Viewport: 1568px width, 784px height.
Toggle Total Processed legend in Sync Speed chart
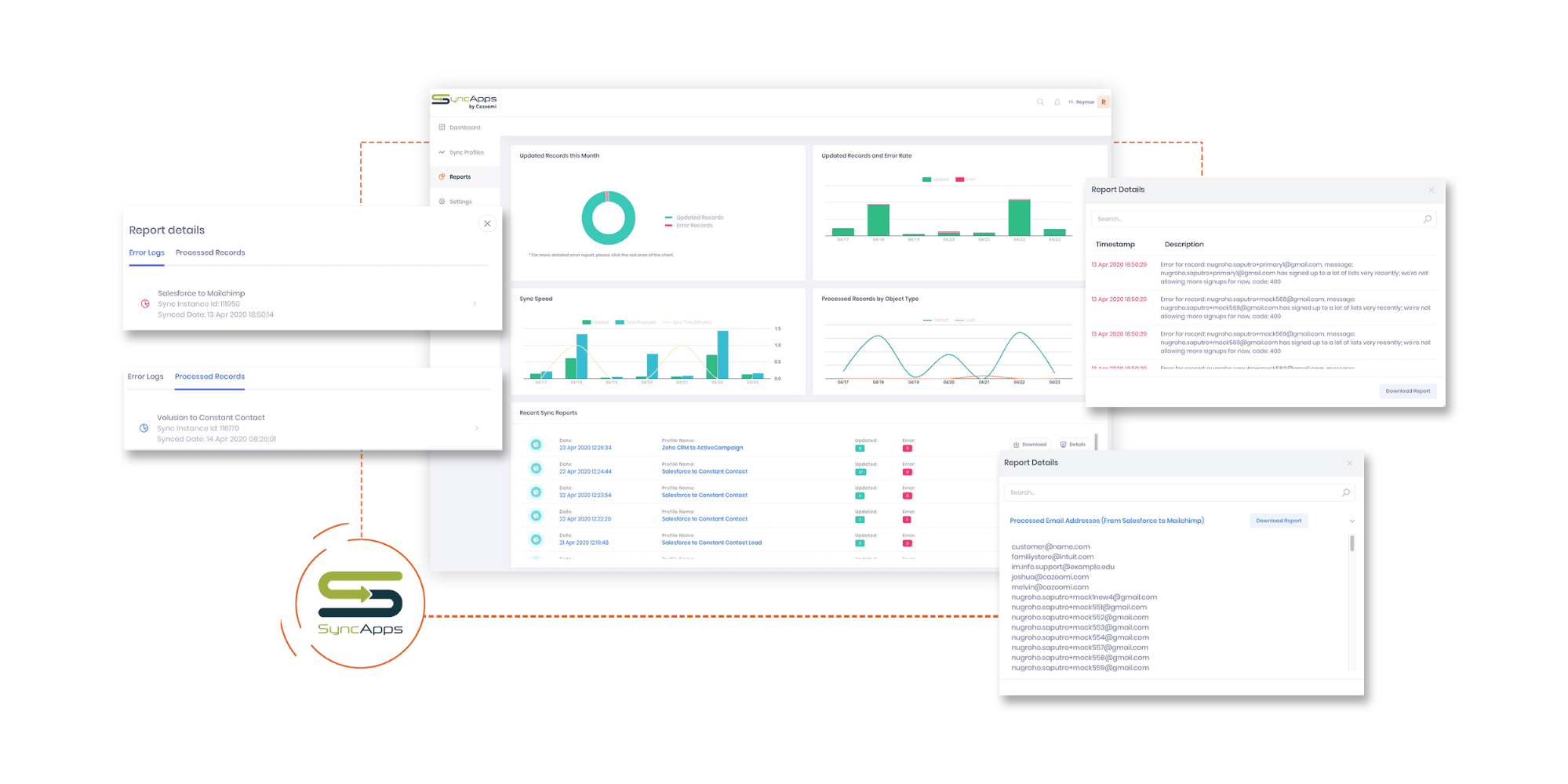click(x=635, y=322)
